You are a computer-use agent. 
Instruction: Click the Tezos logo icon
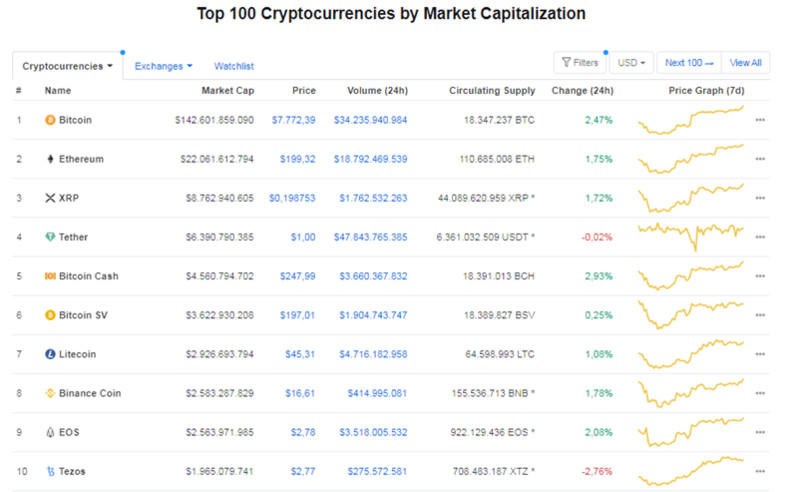click(x=50, y=471)
